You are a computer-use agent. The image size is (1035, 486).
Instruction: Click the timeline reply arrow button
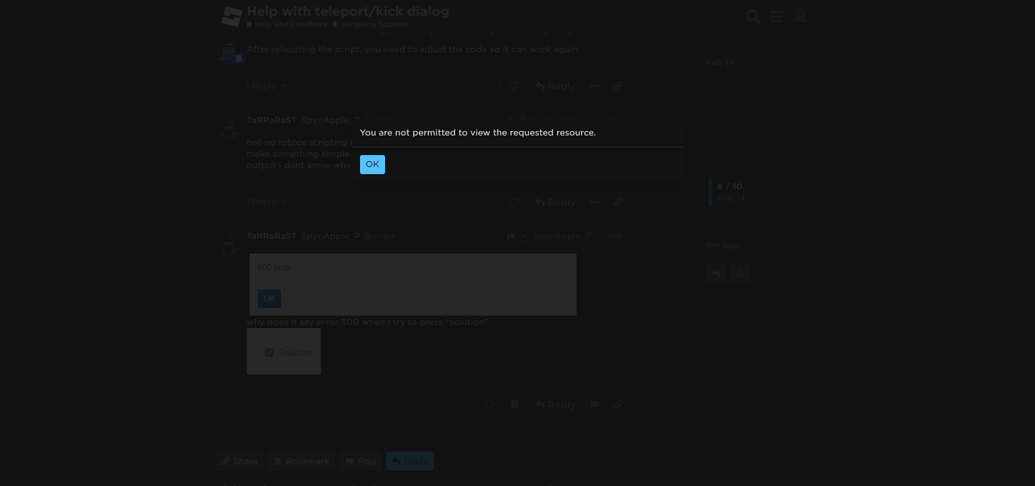point(716,273)
